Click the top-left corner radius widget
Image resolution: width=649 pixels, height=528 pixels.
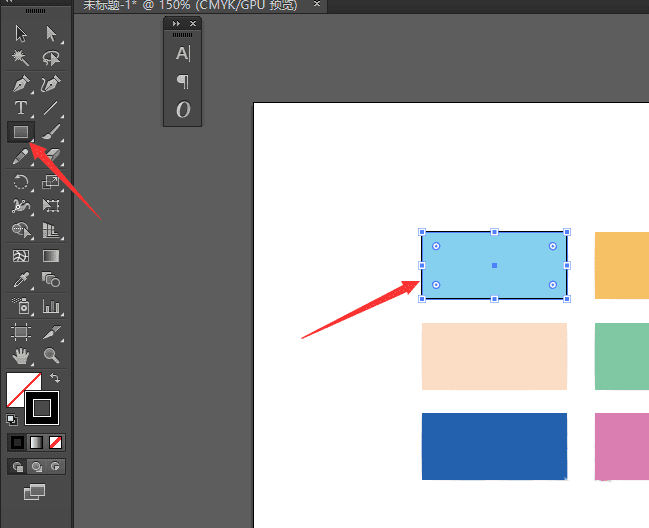click(x=436, y=246)
